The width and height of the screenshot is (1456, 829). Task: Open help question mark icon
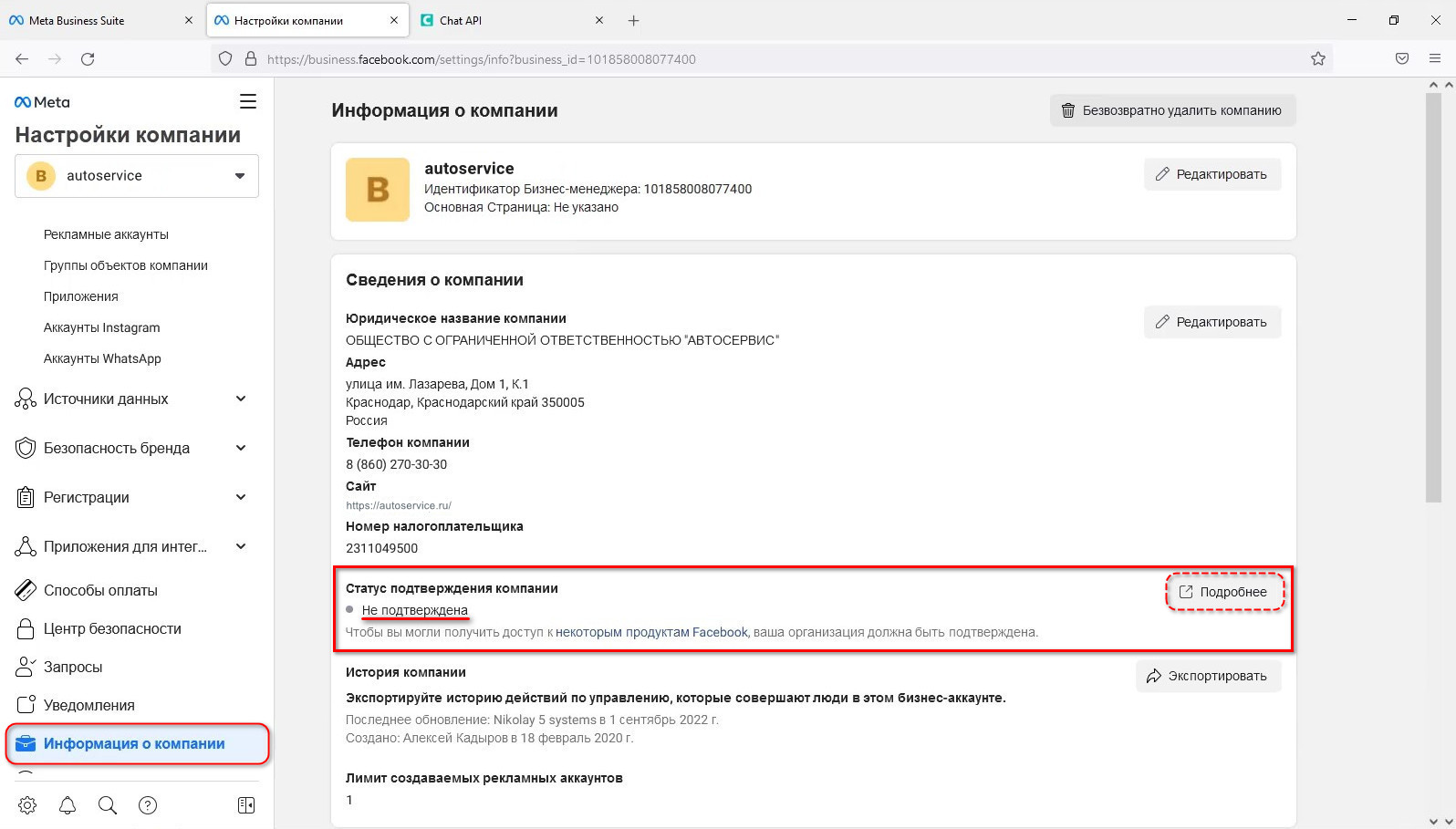click(148, 805)
